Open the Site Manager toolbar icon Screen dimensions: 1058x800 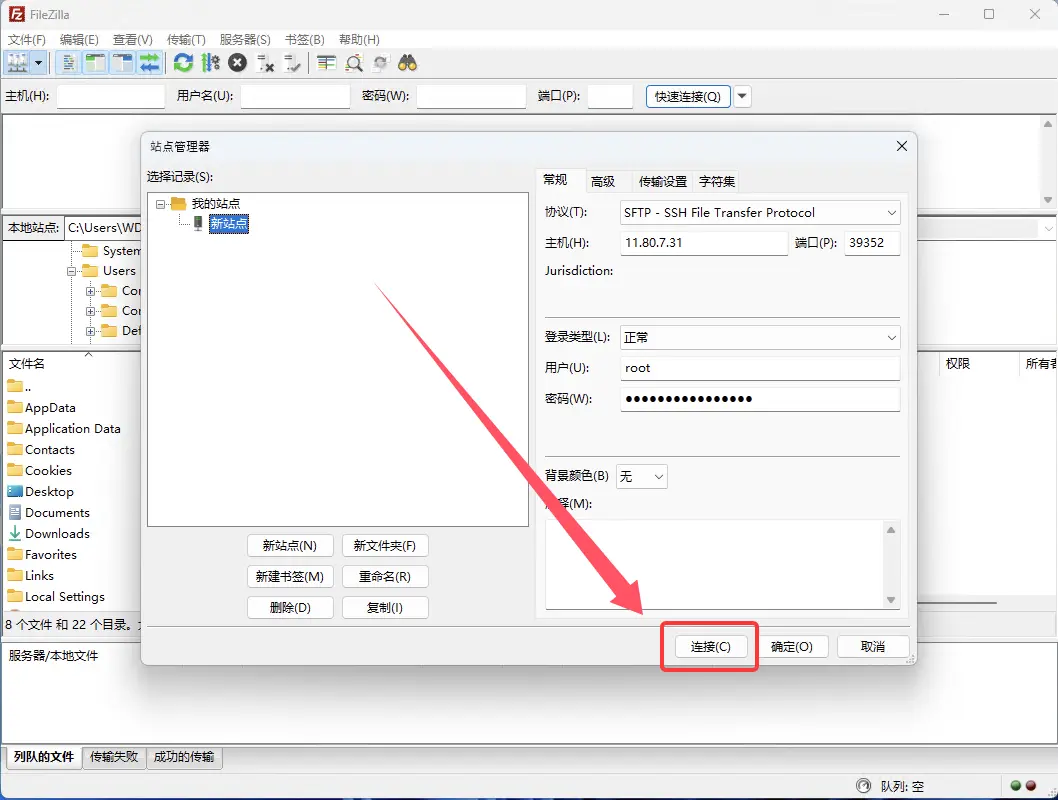(18, 63)
